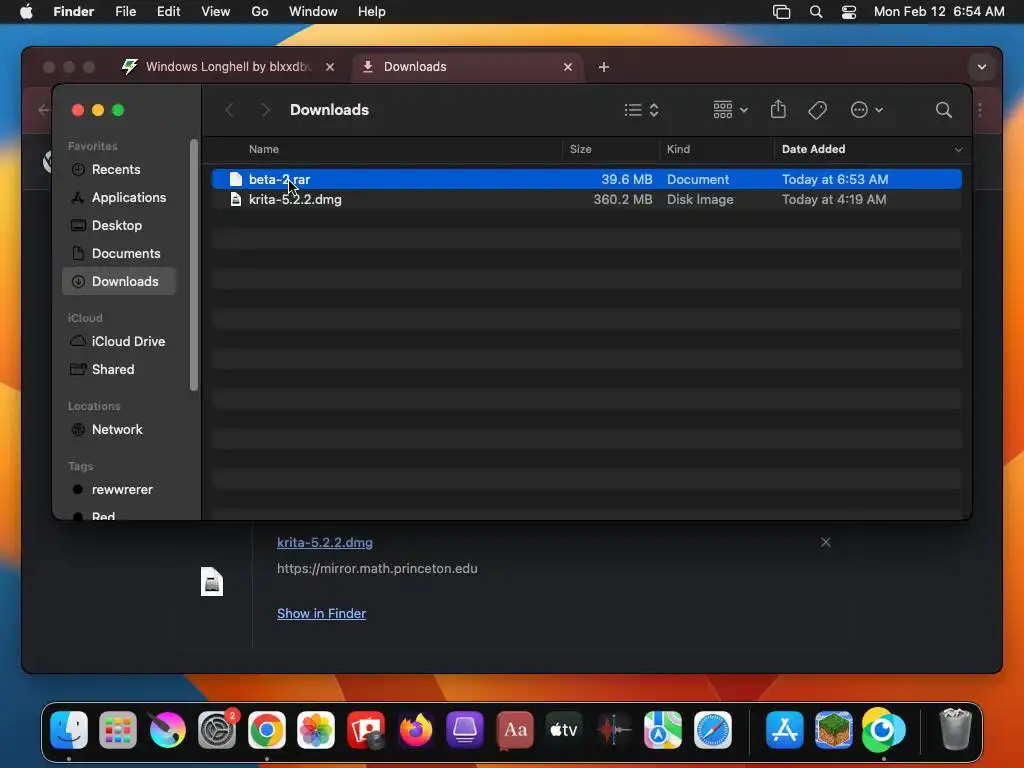Image resolution: width=1024 pixels, height=768 pixels.
Task: Open Launchpad from the Dock
Action: pos(118,729)
